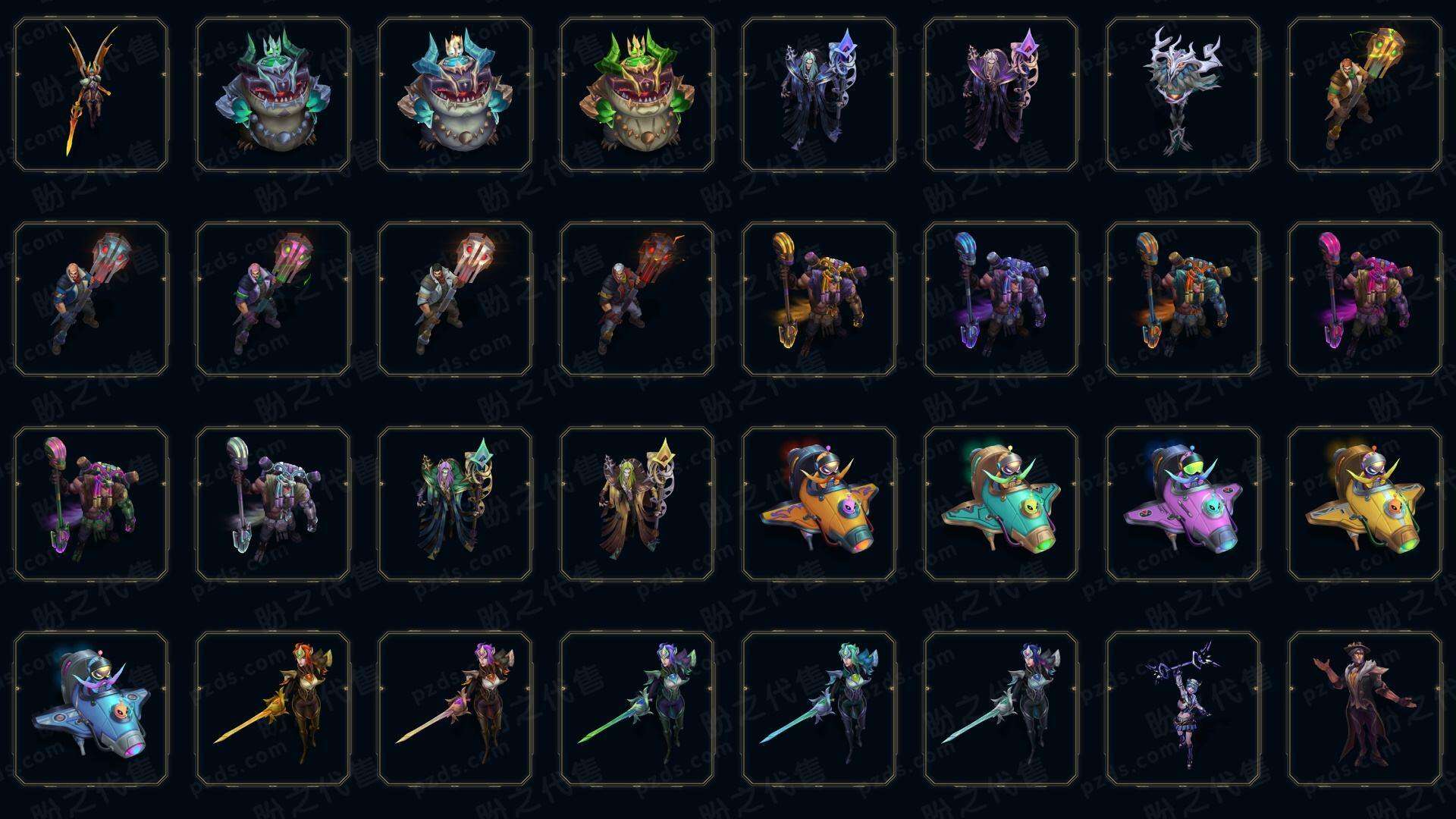Choose the red-haired knight with golden sword
The width and height of the screenshot is (1456, 819).
tap(273, 708)
